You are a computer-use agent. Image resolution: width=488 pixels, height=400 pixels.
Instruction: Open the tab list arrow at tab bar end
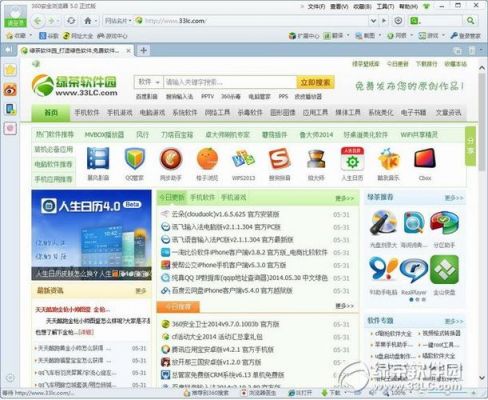(x=481, y=50)
